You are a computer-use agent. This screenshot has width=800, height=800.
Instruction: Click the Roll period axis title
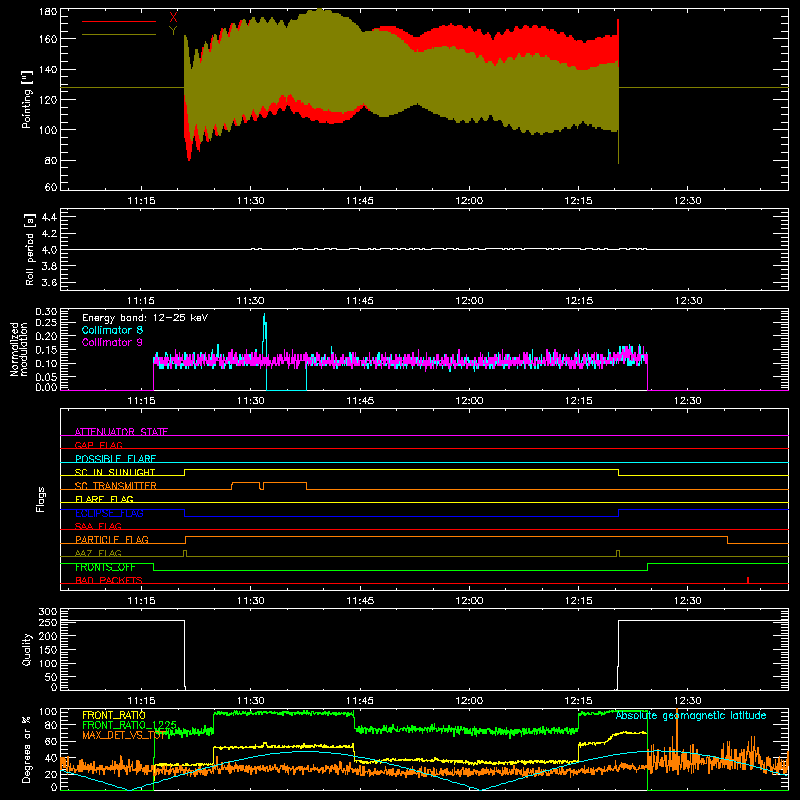29,249
